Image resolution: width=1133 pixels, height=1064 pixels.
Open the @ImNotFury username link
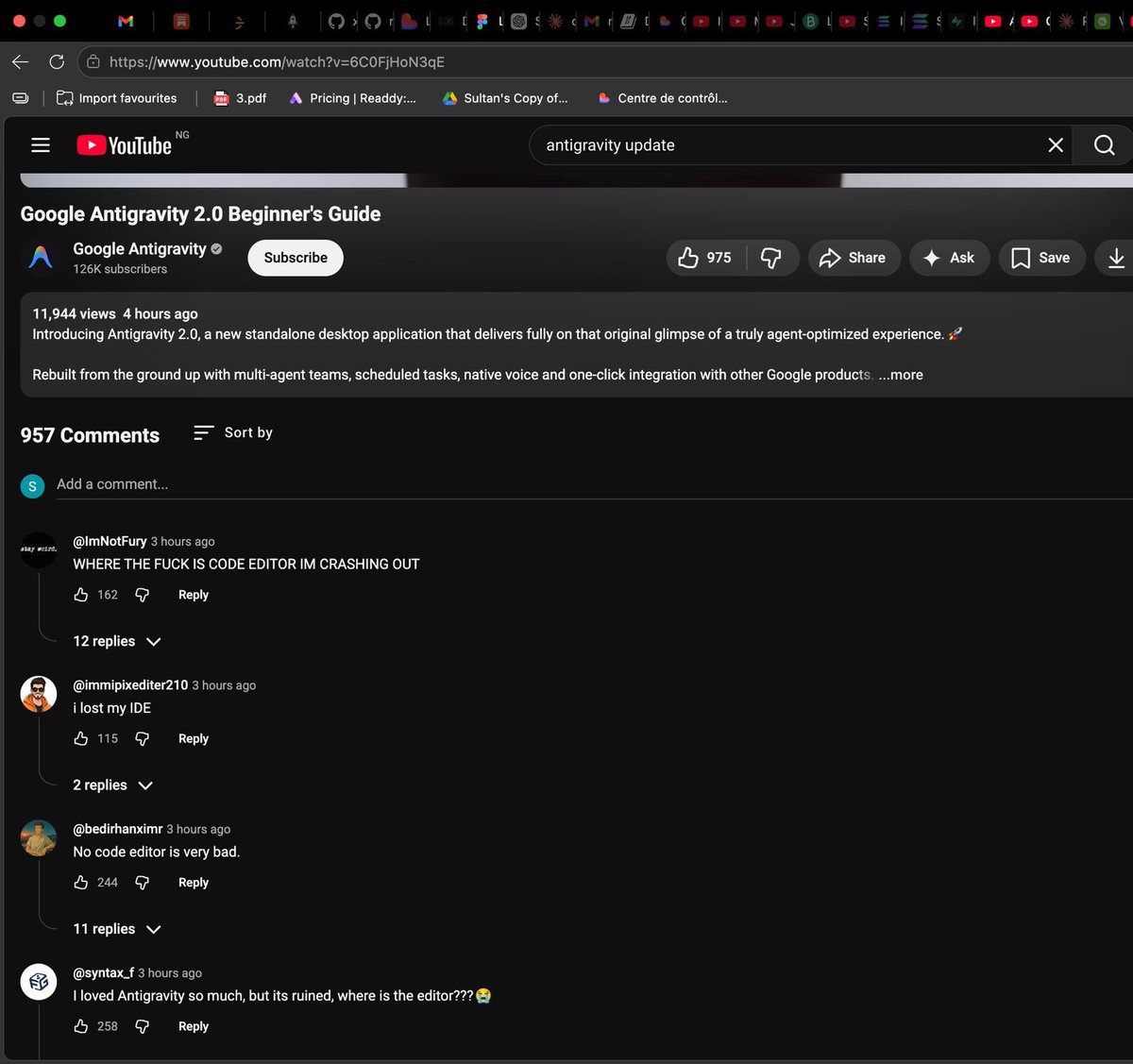pos(110,541)
